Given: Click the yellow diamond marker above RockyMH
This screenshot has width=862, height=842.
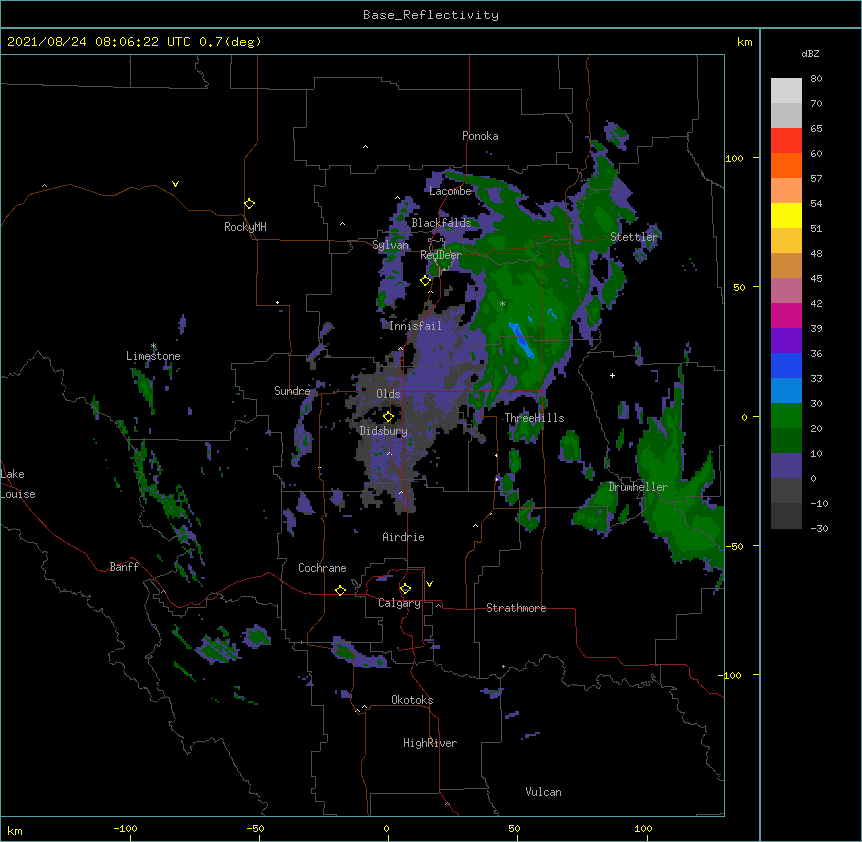Looking at the screenshot, I should [249, 204].
